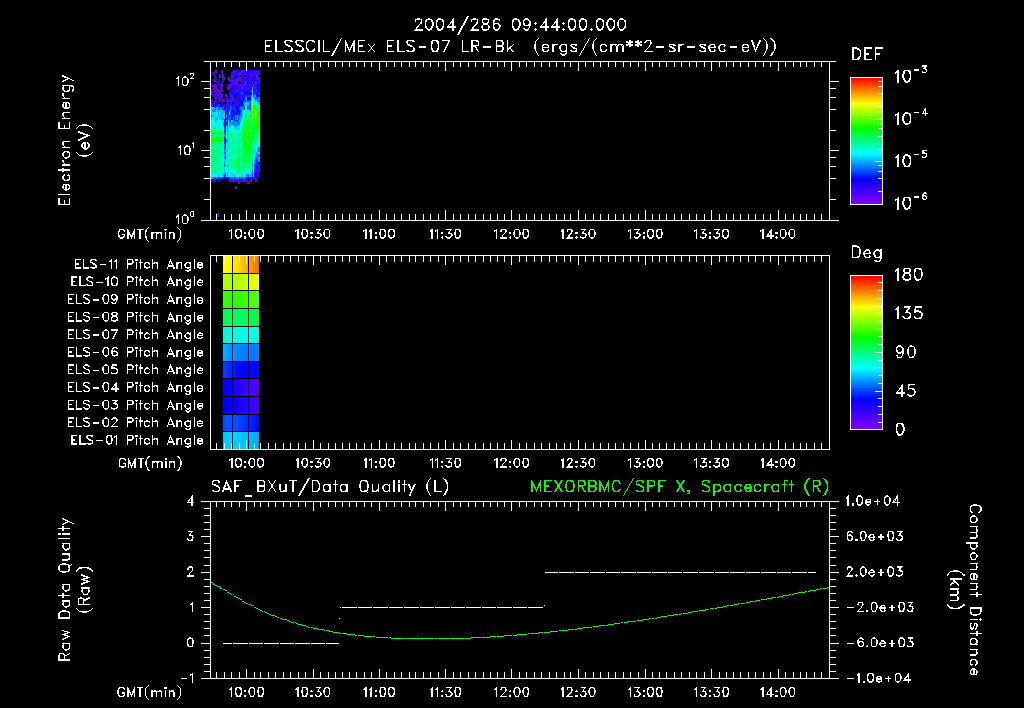The image size is (1024, 708).
Task: Click the Deg colorbar heading
Action: tap(867, 253)
